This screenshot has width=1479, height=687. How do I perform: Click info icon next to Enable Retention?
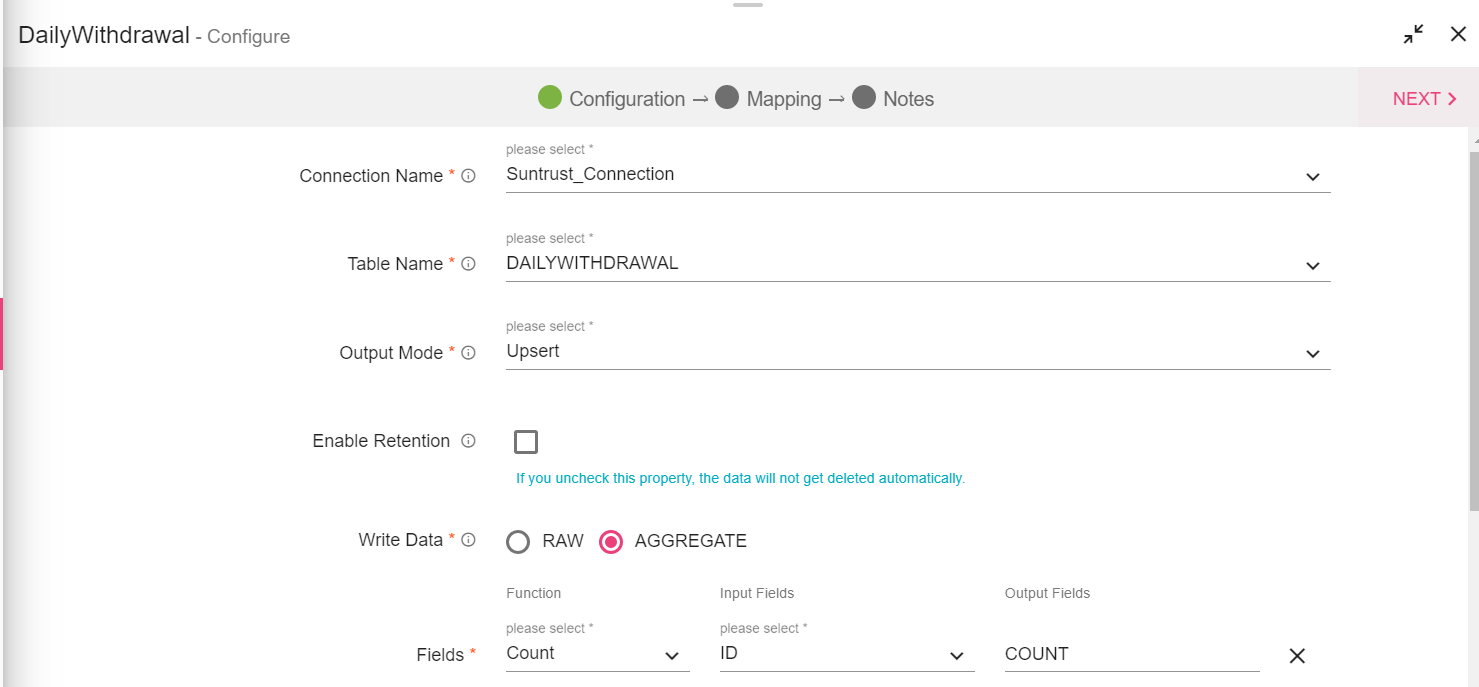pos(468,441)
